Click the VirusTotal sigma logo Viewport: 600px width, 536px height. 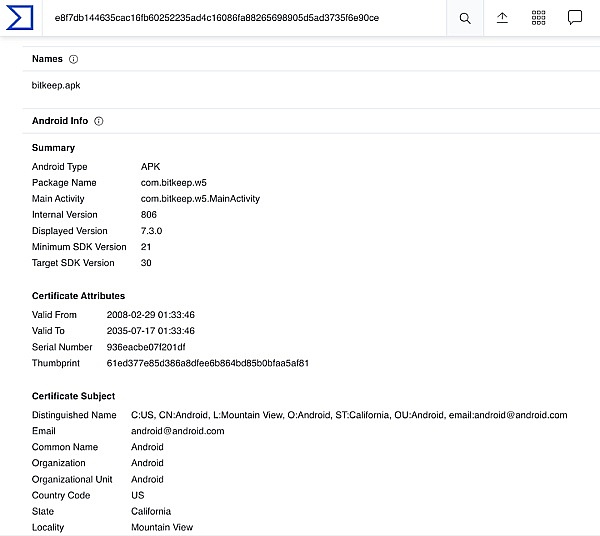click(x=20, y=18)
